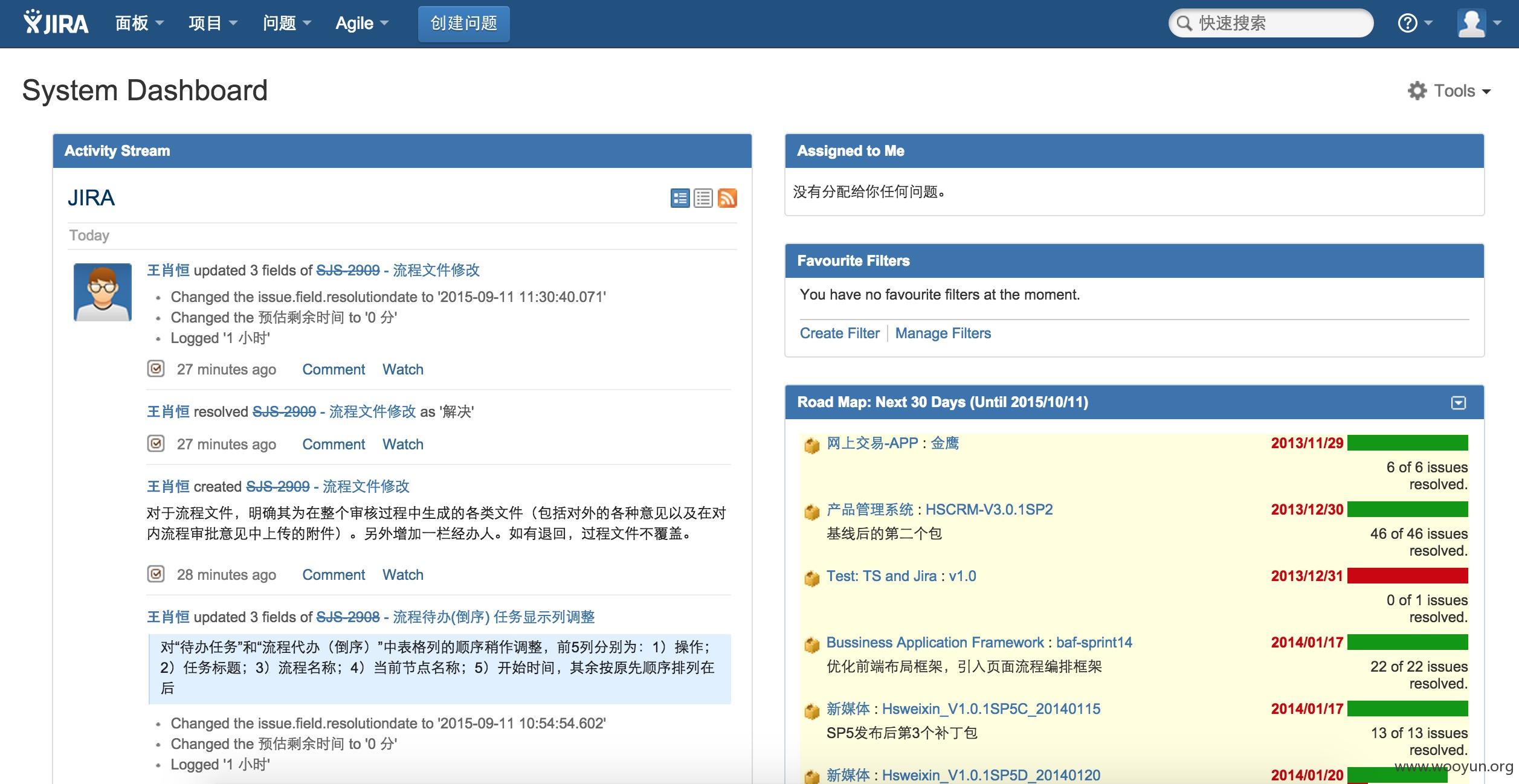Viewport: 1519px width, 784px height.
Task: Click the Tools gear icon
Action: click(1417, 91)
